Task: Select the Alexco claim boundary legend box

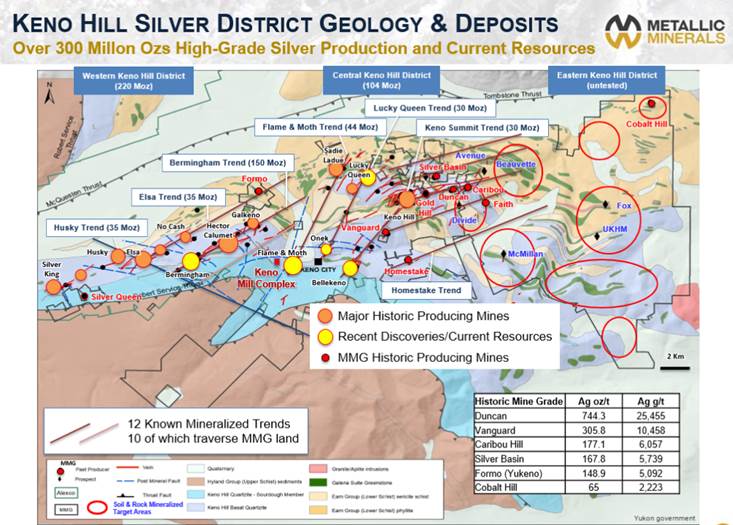Action: (x=66, y=493)
